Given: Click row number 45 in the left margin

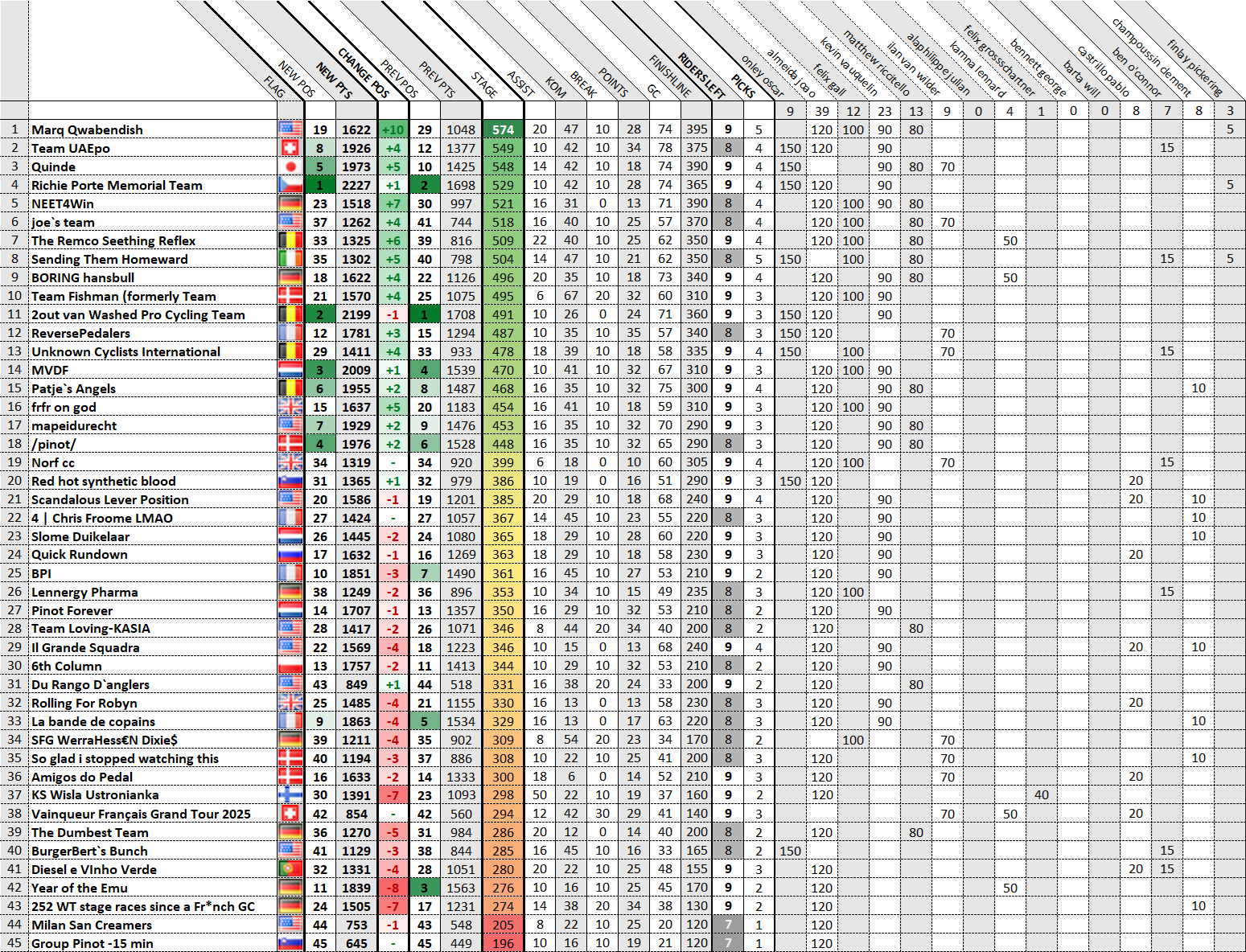Looking at the screenshot, I should [x=14, y=943].
